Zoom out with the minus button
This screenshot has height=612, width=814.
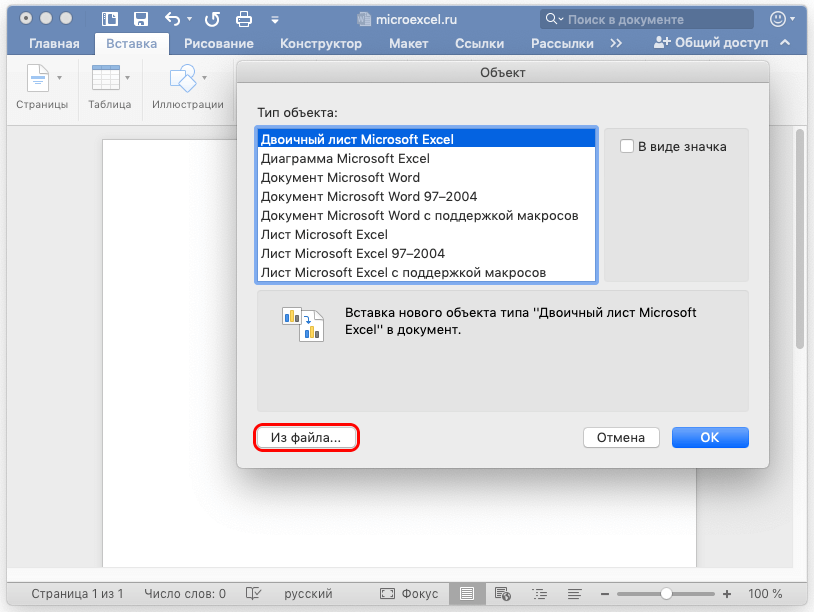(x=604, y=593)
